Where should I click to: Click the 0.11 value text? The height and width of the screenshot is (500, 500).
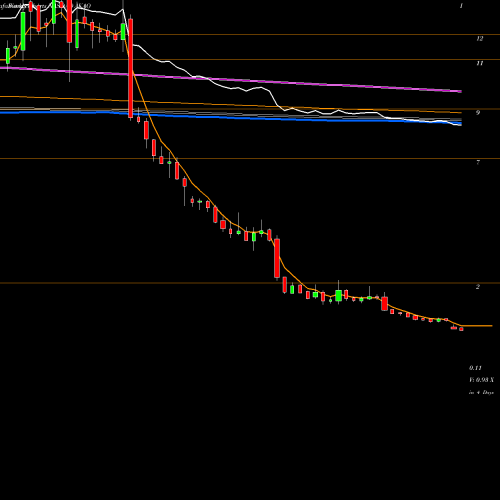pyautogui.click(x=475, y=368)
